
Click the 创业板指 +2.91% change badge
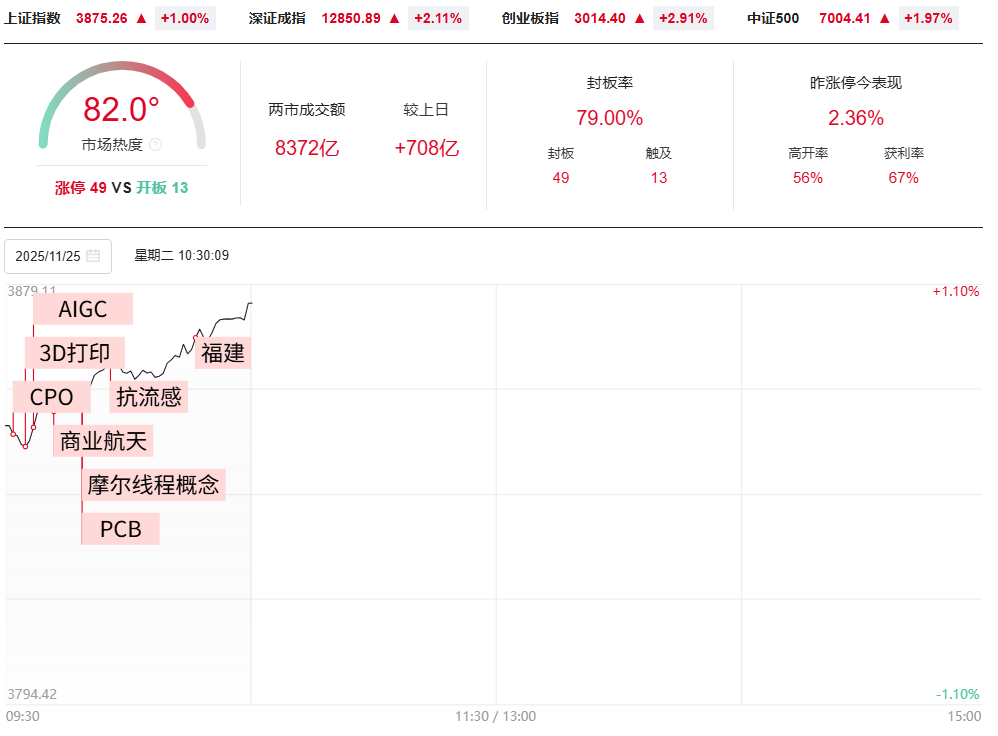pyautogui.click(x=683, y=18)
